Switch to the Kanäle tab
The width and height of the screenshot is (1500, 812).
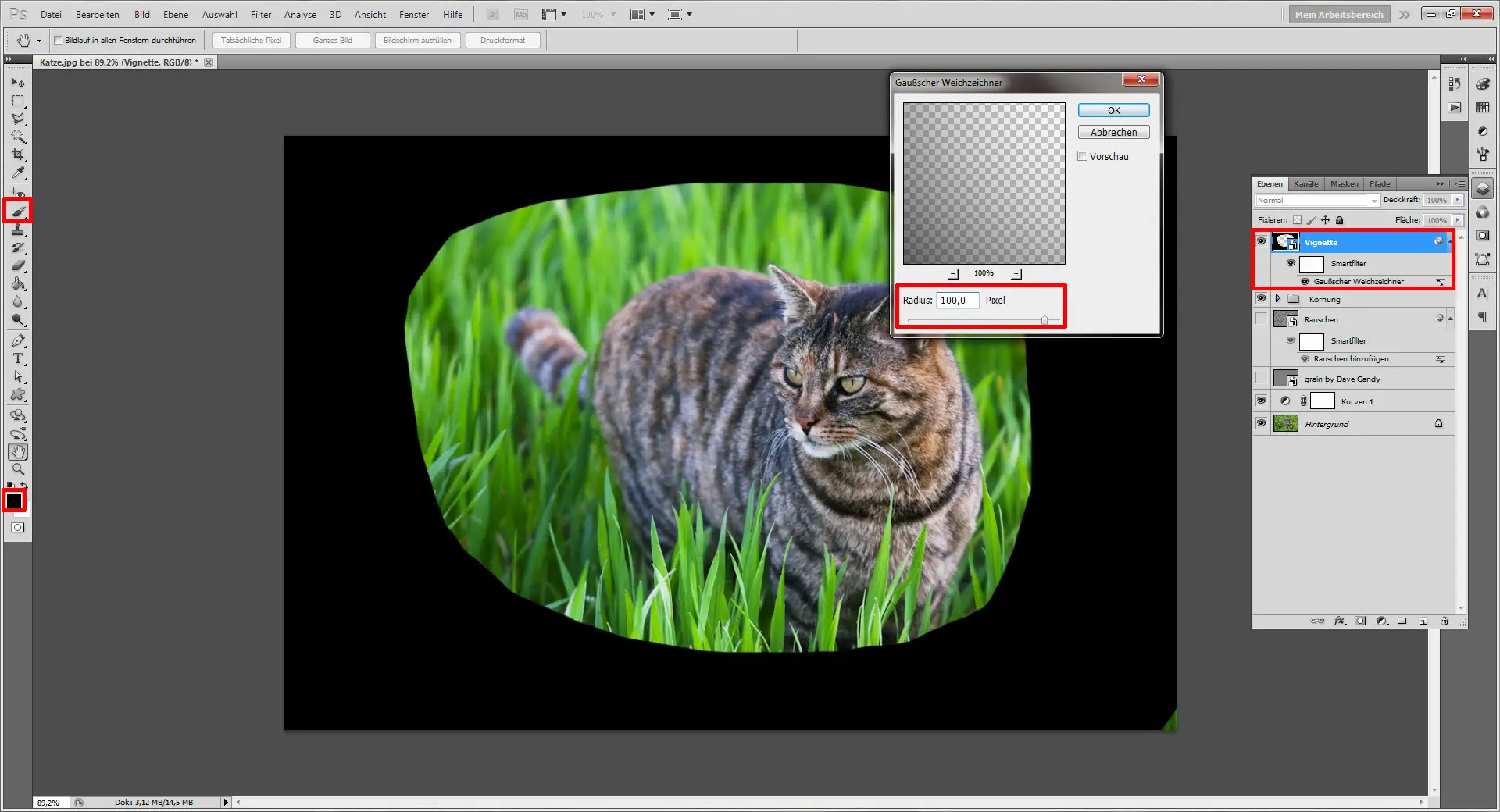(1305, 183)
